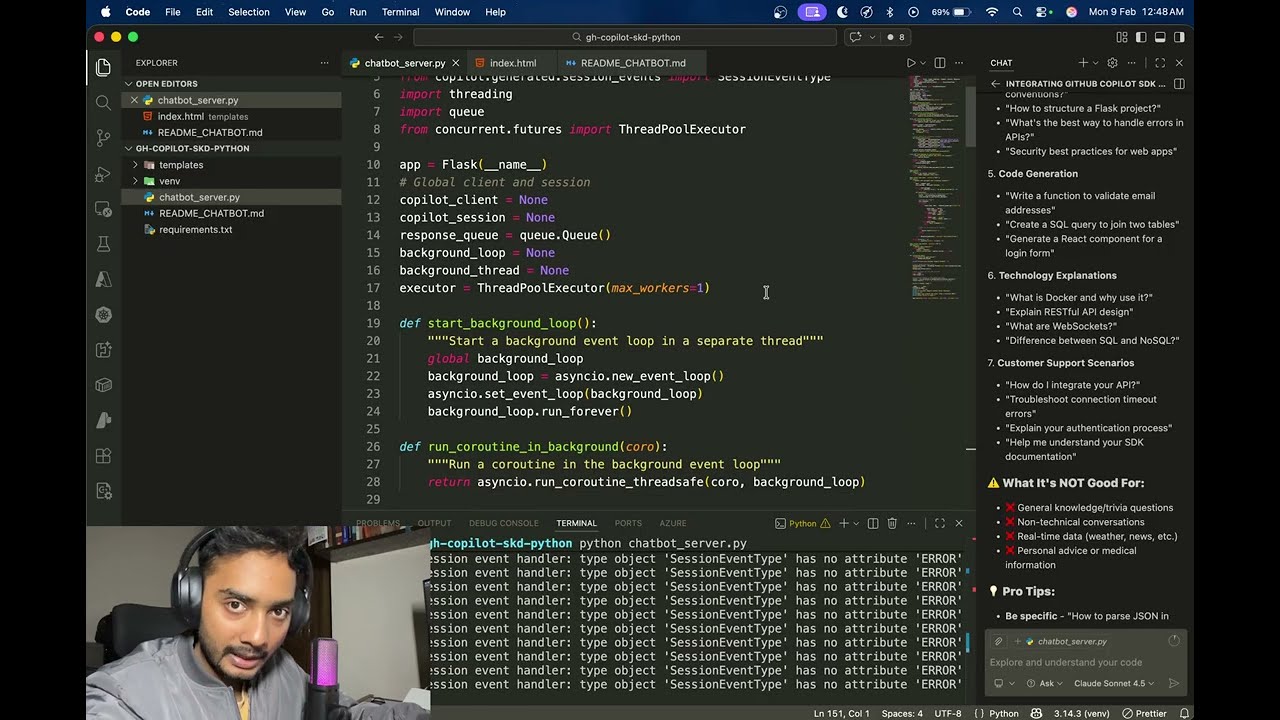The height and width of the screenshot is (720, 1280).
Task: Open the PORTS panel tab
Action: (x=628, y=523)
